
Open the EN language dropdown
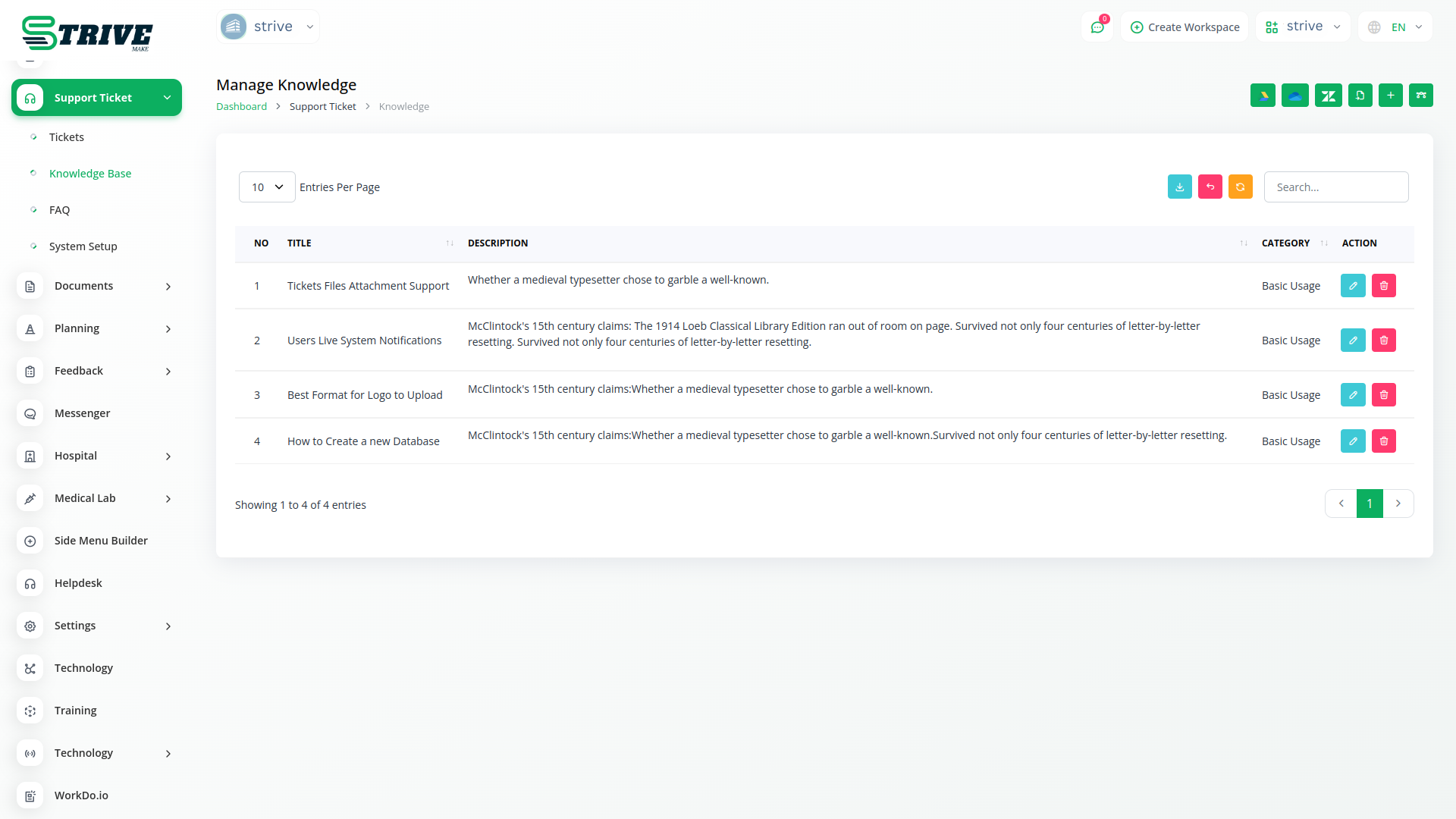pos(1395,27)
